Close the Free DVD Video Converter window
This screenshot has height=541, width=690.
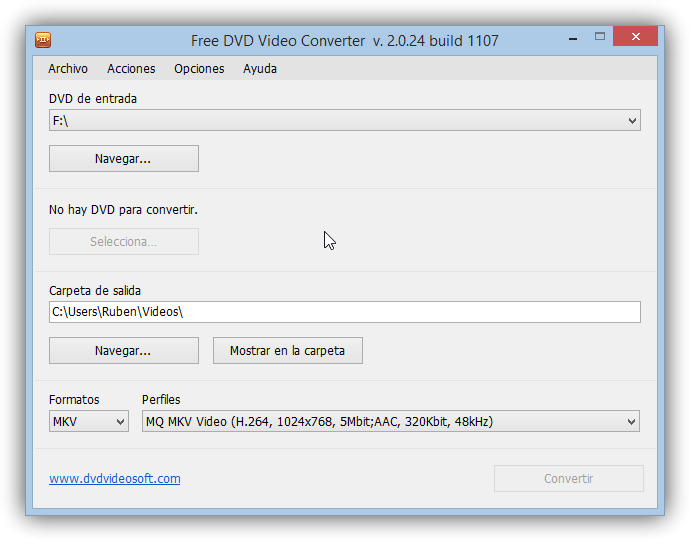pos(635,37)
